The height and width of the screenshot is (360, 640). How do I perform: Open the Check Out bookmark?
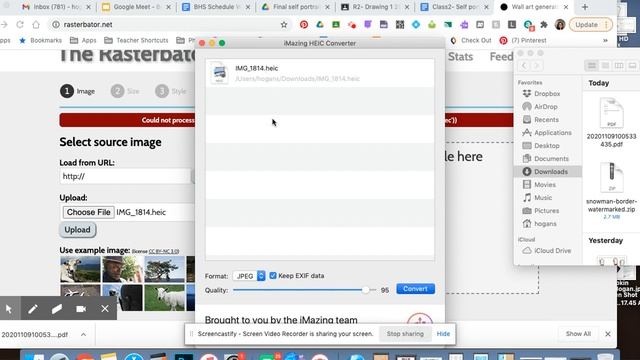click(471, 40)
